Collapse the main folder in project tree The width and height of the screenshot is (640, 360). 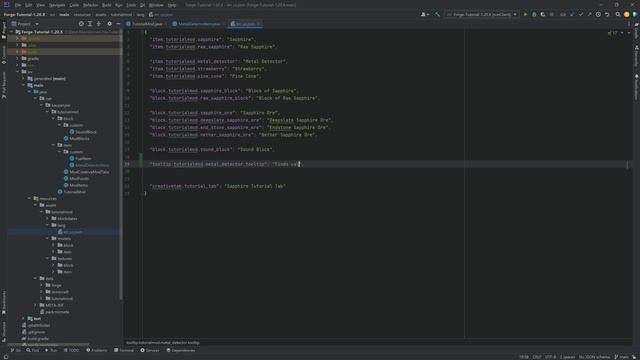23,85
